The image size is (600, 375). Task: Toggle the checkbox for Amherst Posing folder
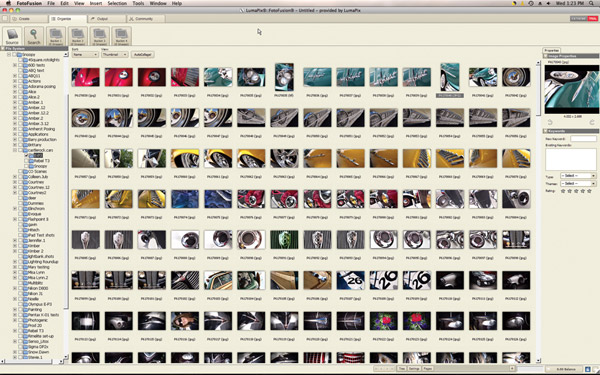[21, 129]
